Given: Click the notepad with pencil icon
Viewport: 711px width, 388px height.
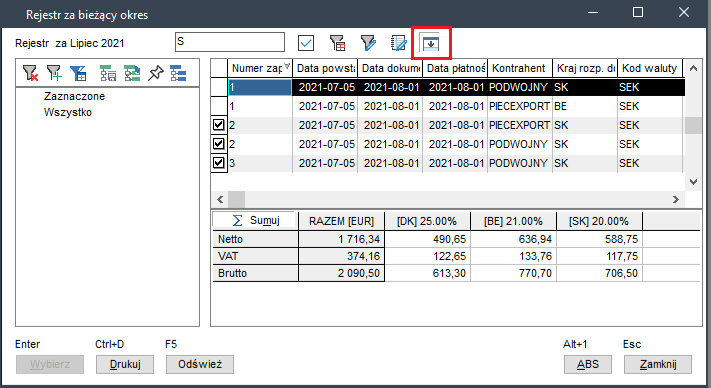Looking at the screenshot, I should [399, 44].
